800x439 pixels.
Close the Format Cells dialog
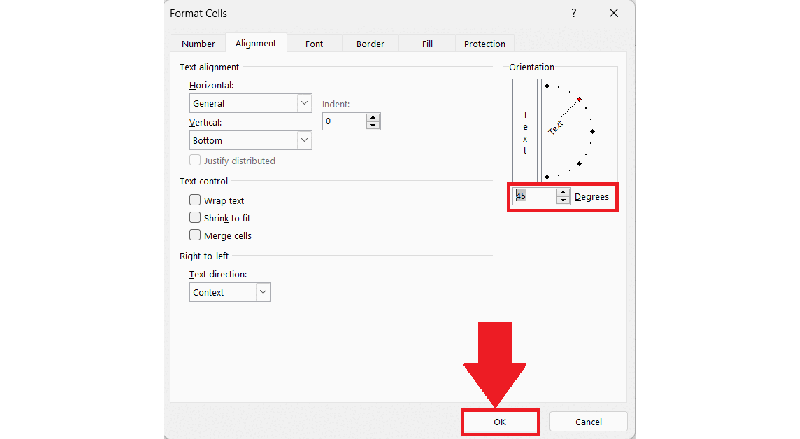(x=614, y=13)
